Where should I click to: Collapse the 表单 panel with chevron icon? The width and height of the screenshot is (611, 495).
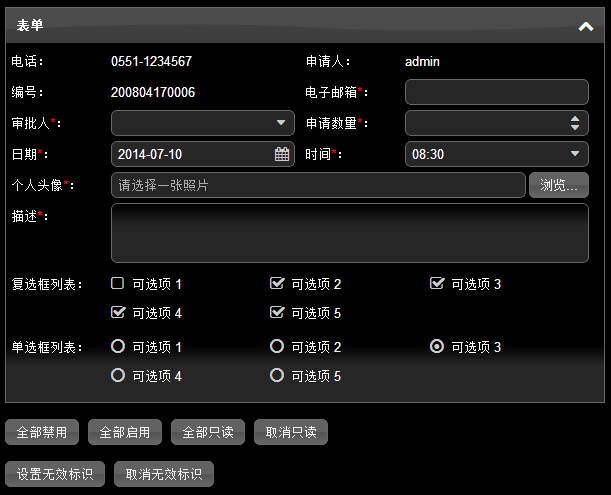click(586, 27)
